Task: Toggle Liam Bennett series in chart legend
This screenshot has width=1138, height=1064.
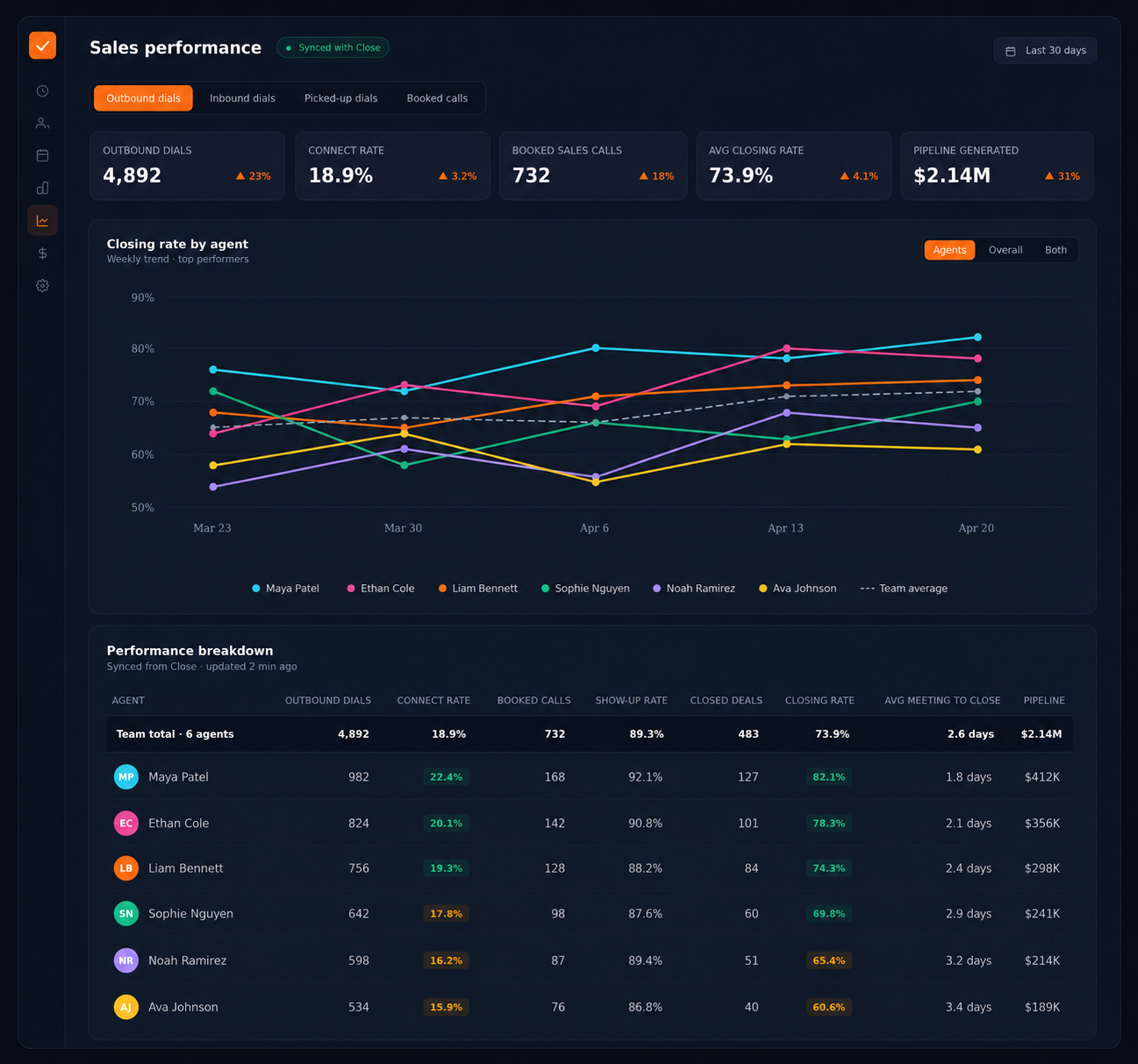Action: tap(478, 589)
